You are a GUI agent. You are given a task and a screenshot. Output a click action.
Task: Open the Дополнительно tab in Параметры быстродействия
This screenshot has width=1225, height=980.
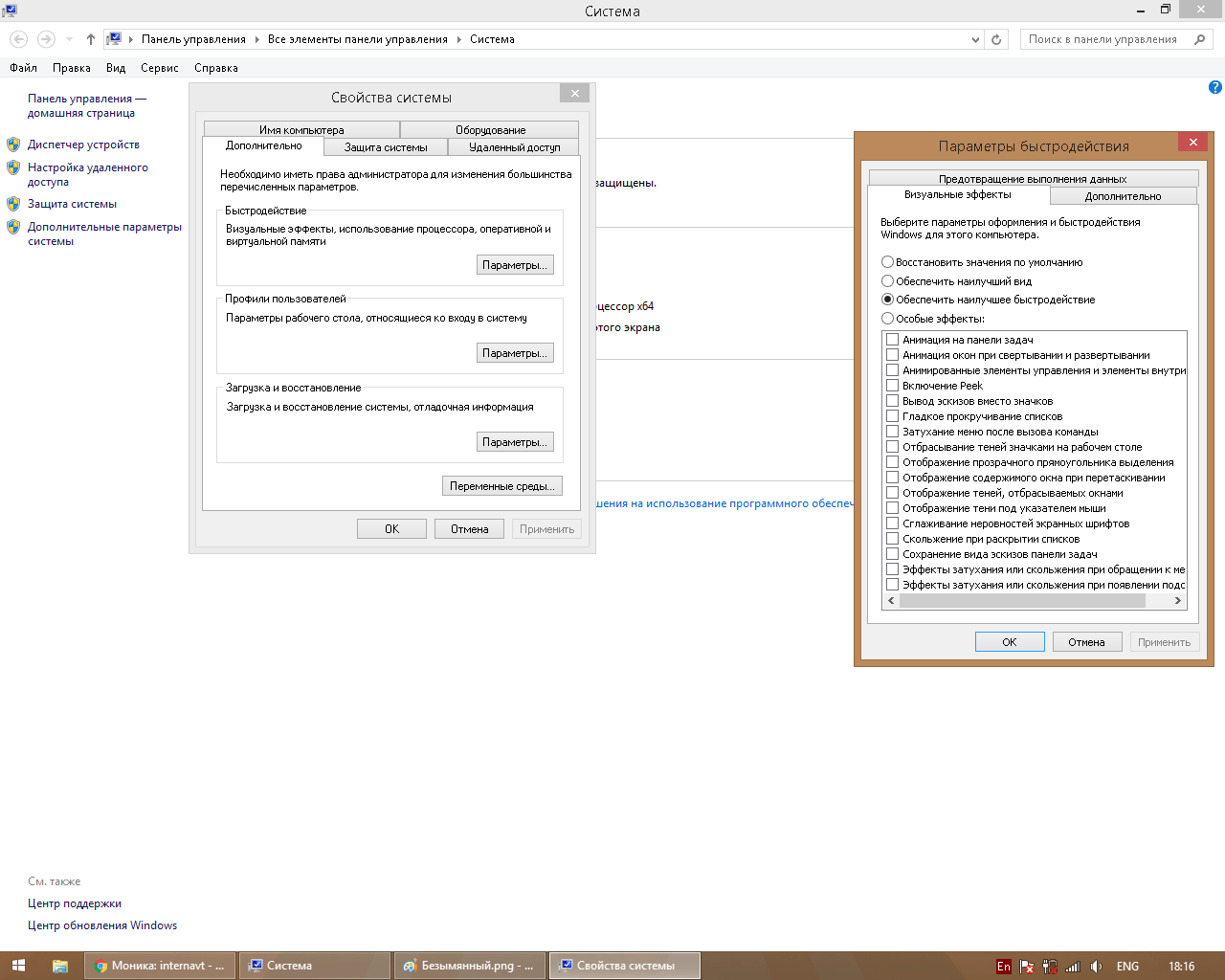(x=1123, y=196)
